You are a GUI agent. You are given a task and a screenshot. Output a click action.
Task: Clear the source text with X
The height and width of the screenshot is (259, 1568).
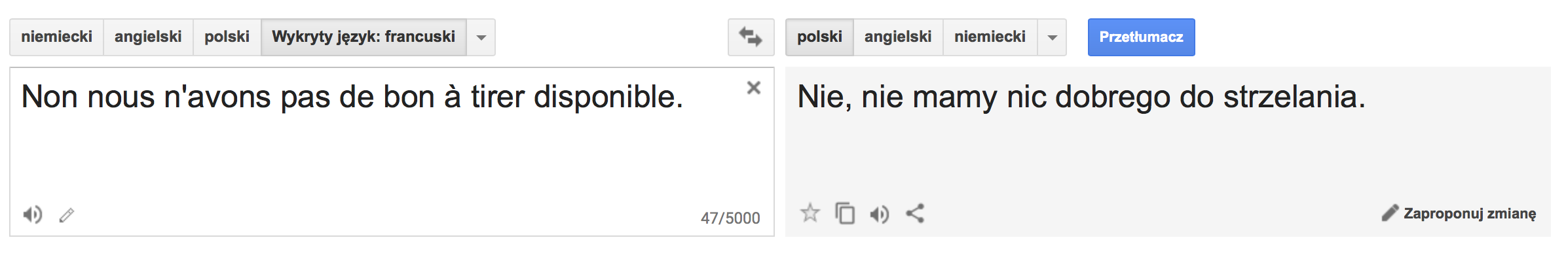754,88
